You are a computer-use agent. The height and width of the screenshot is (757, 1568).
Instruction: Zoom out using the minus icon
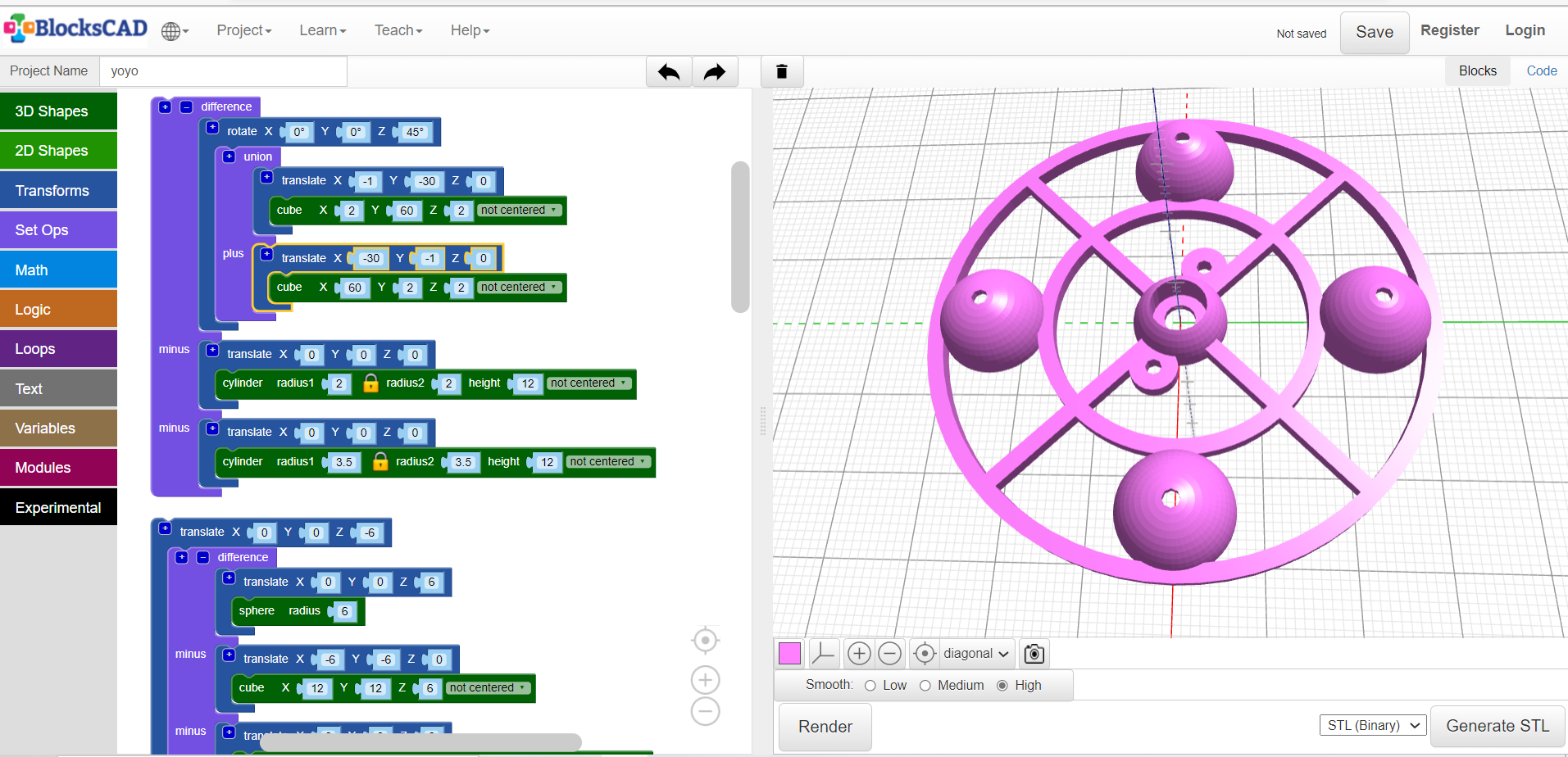coord(889,653)
